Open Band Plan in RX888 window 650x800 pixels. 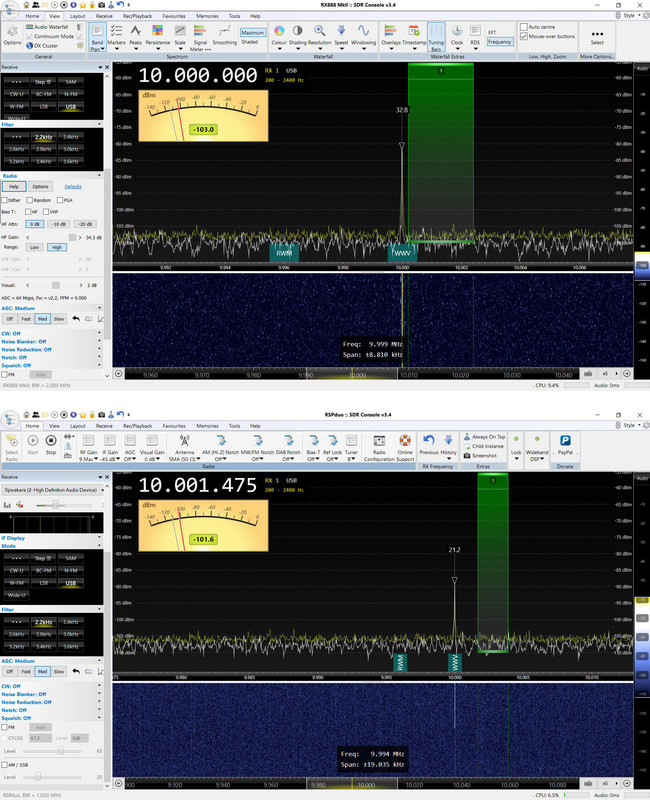(97, 37)
